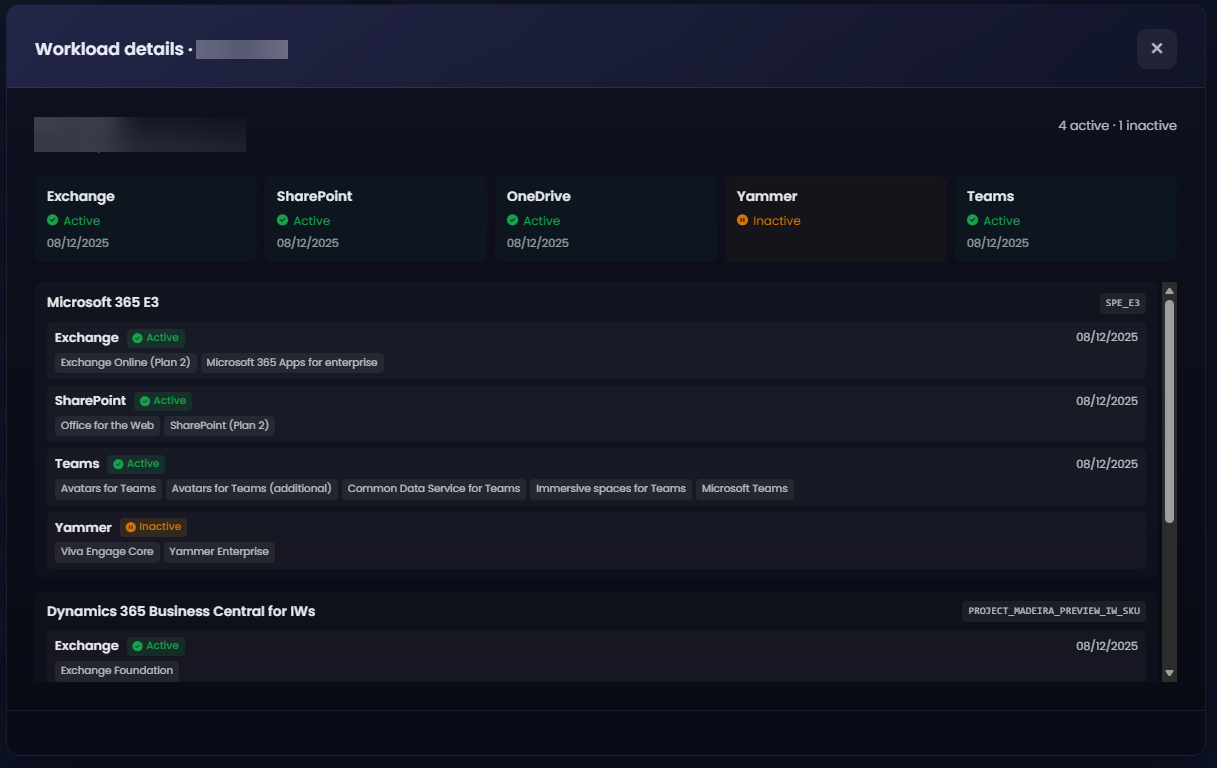Screen dimensions: 1217x768
Task: Click Immersive spaces for Teams chip
Action: 611,488
